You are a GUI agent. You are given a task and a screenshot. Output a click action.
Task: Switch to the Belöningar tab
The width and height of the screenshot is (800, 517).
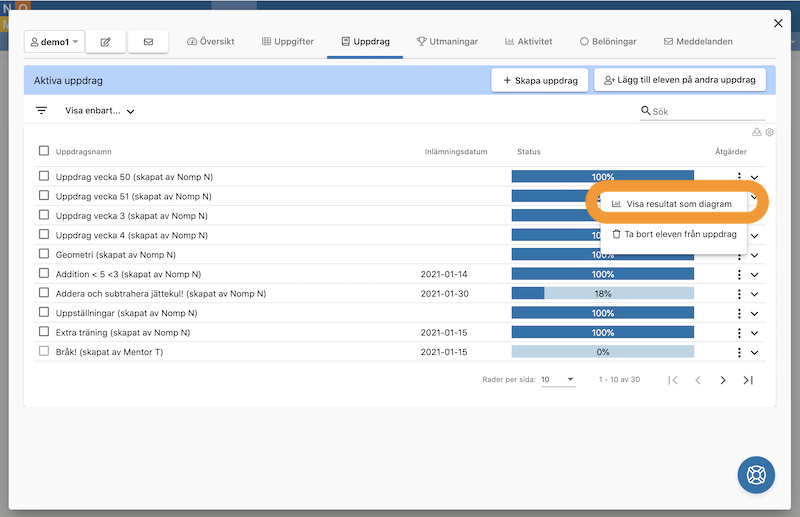[x=608, y=41]
